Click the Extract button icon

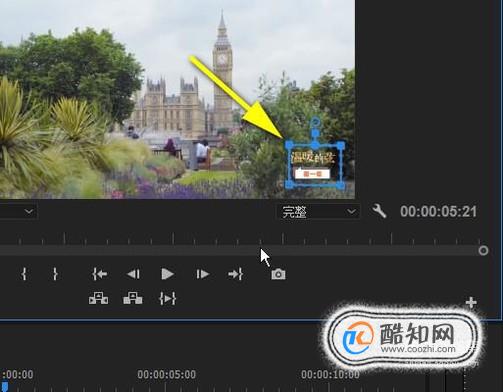tap(133, 299)
